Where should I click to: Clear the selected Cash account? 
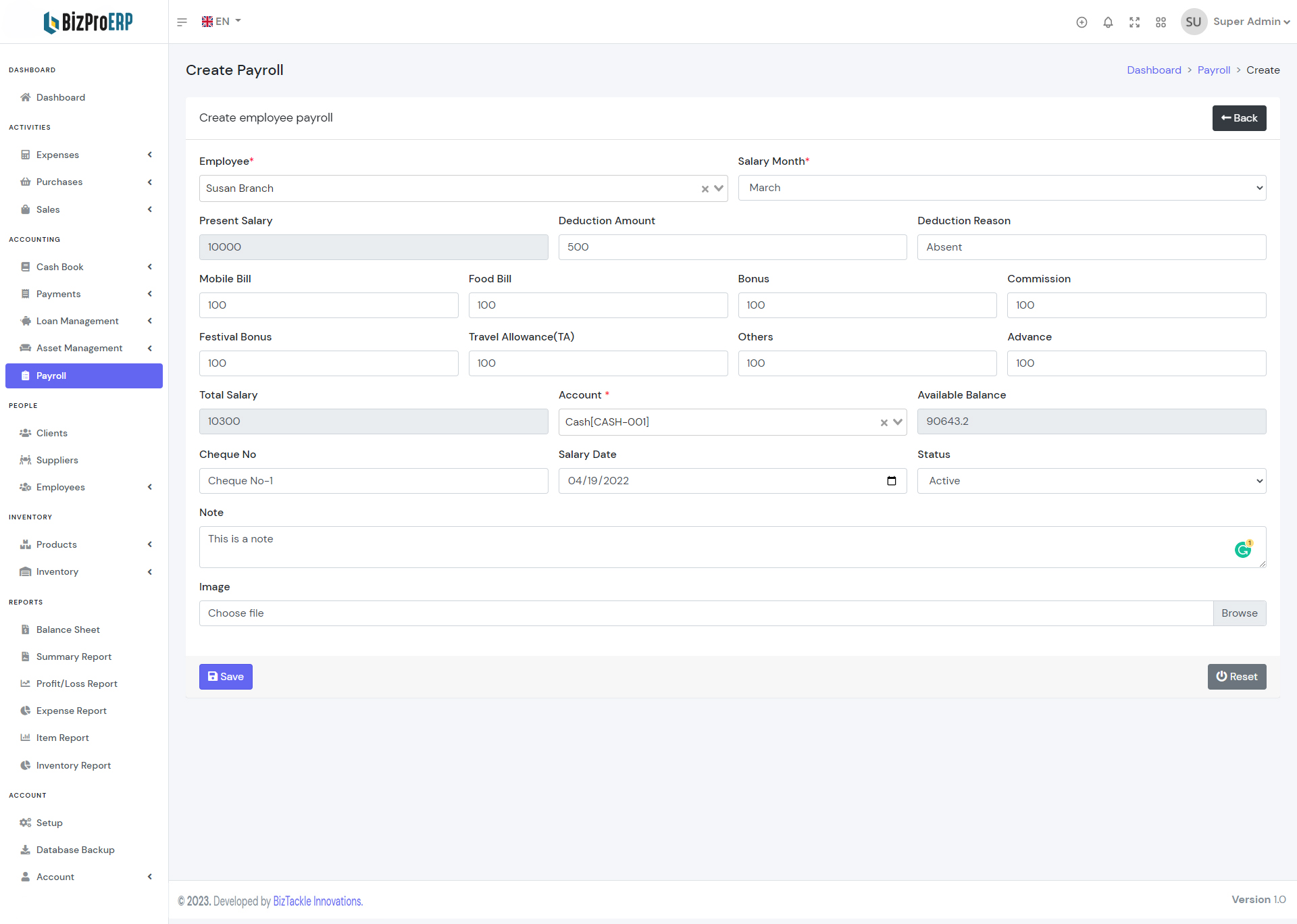pos(884,423)
